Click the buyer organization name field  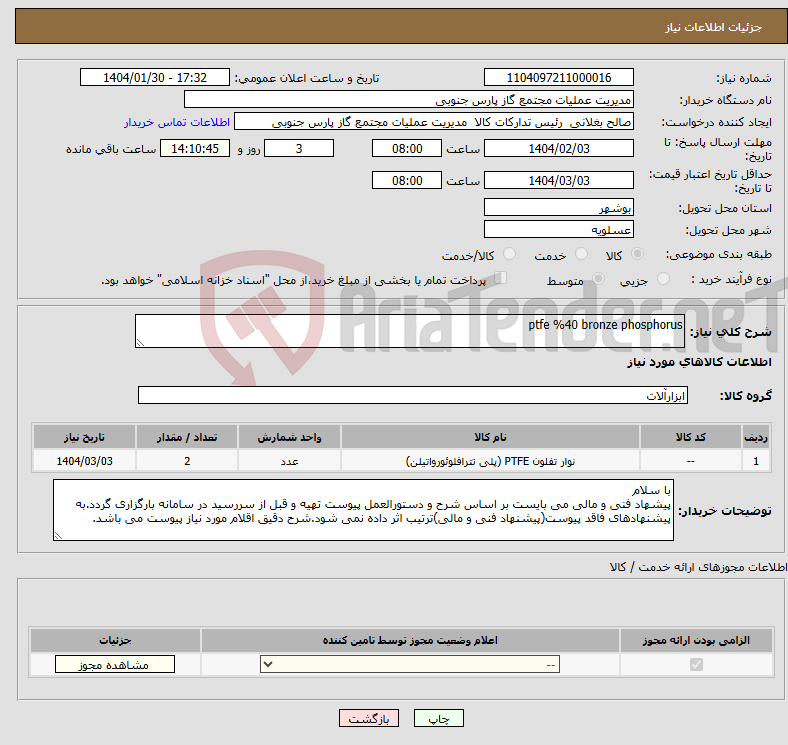tap(408, 100)
